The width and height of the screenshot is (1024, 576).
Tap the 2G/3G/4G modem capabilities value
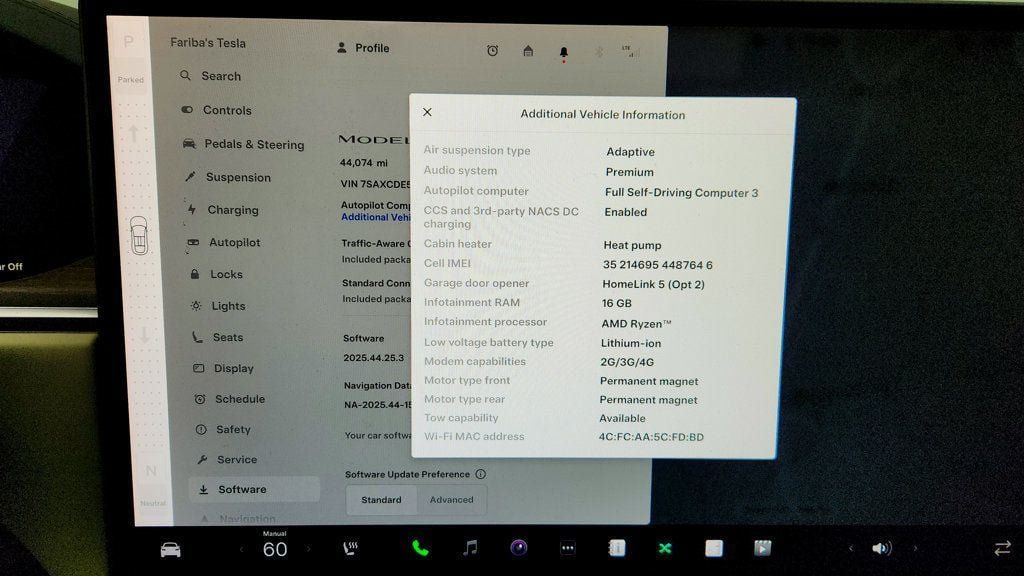(627, 362)
